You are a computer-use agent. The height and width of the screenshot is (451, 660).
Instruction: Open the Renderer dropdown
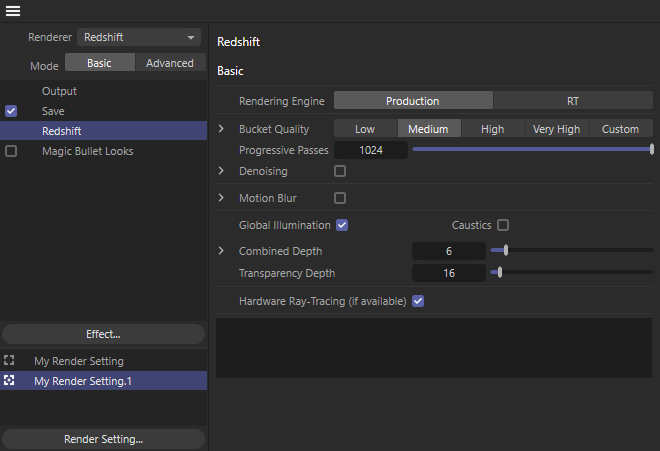[140, 37]
